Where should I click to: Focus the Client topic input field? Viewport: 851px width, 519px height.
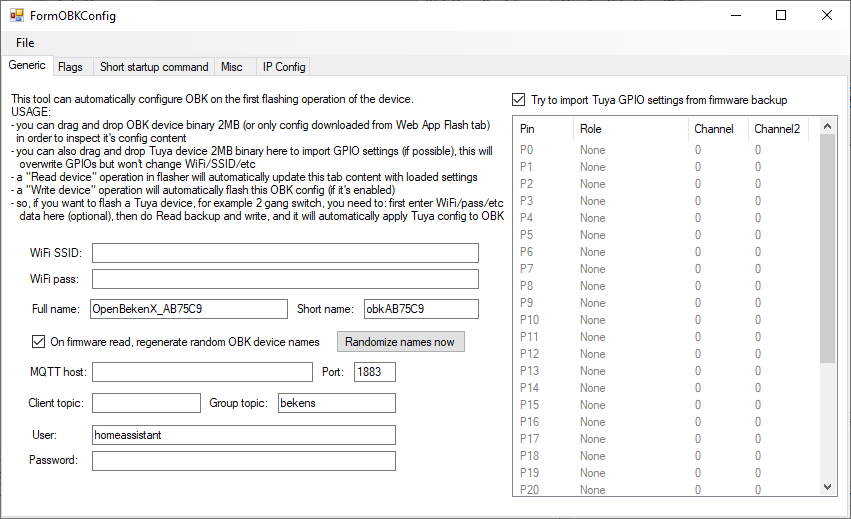[x=147, y=403]
